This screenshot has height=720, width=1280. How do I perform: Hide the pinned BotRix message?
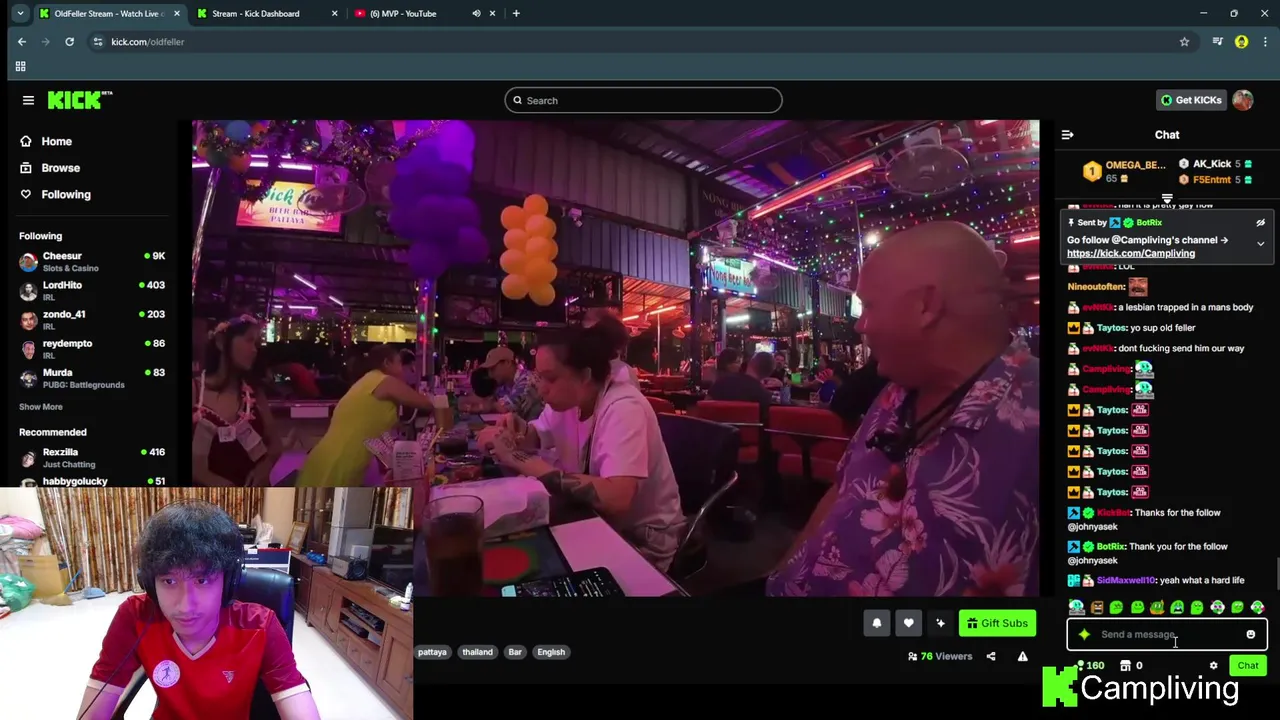click(x=1260, y=223)
